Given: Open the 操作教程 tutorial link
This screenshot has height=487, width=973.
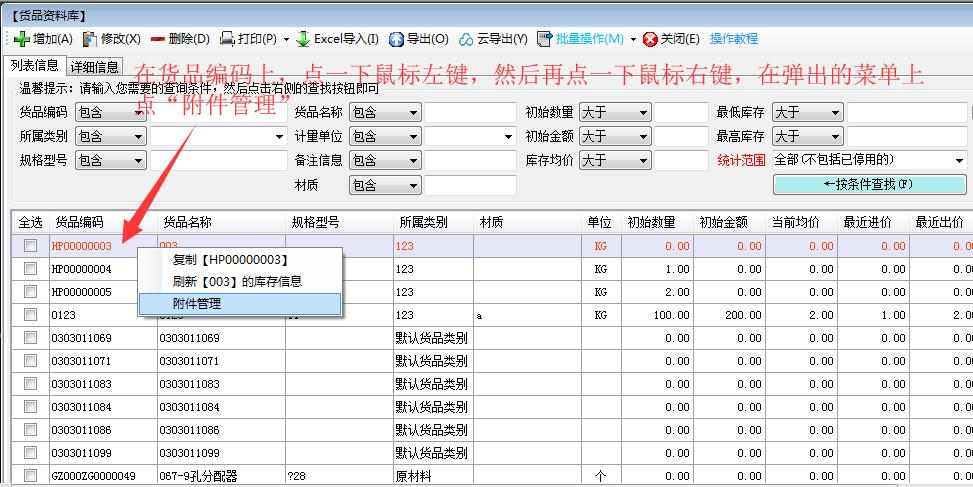Looking at the screenshot, I should [x=734, y=39].
